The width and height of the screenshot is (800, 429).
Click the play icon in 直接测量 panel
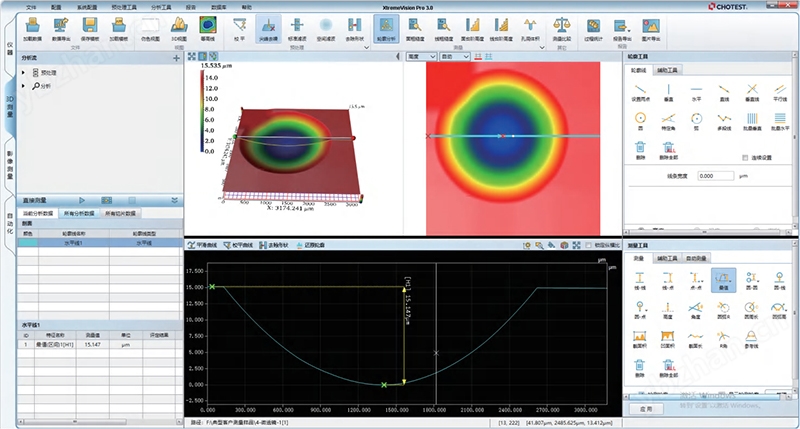tap(82, 201)
